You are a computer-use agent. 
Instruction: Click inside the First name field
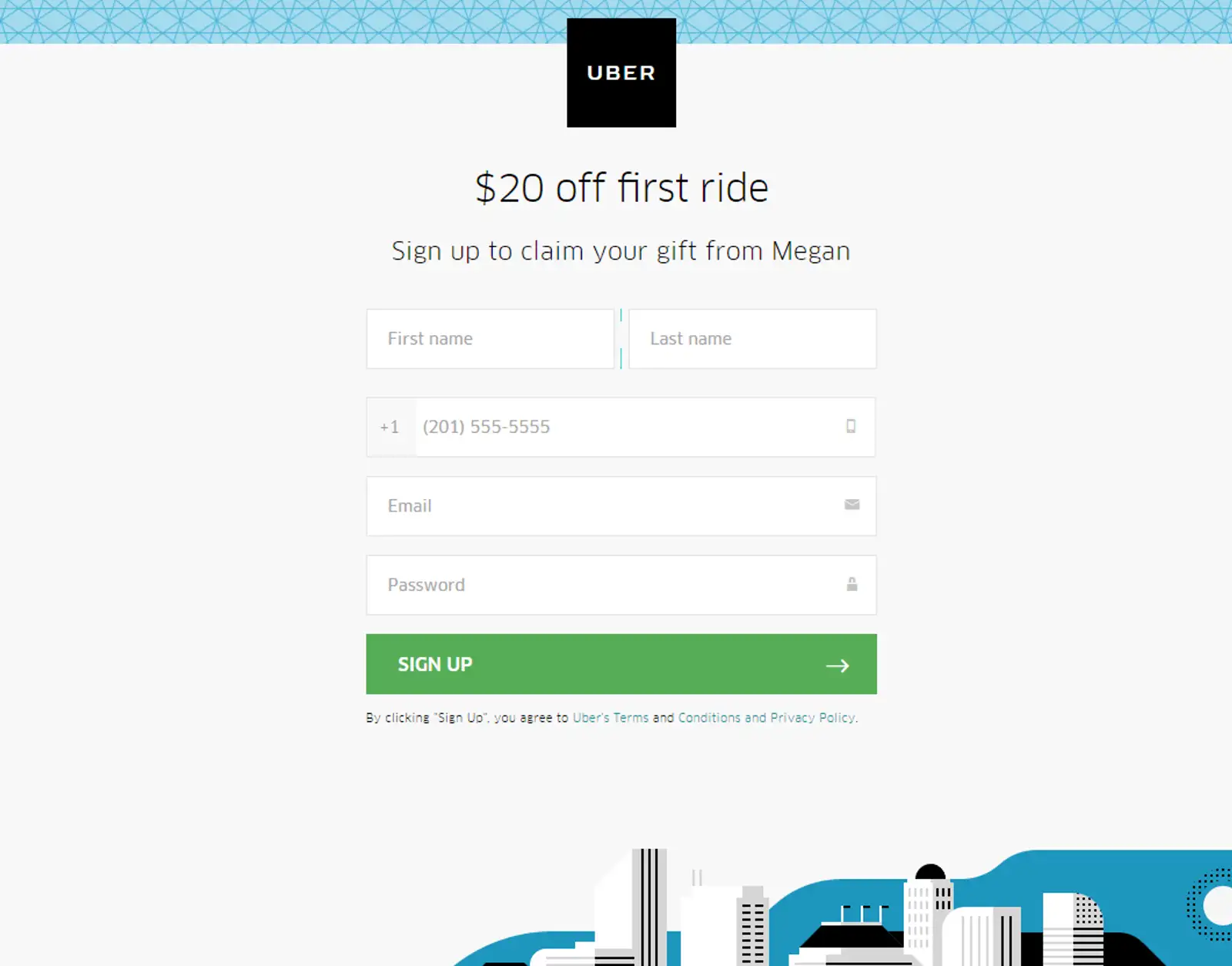coord(490,339)
